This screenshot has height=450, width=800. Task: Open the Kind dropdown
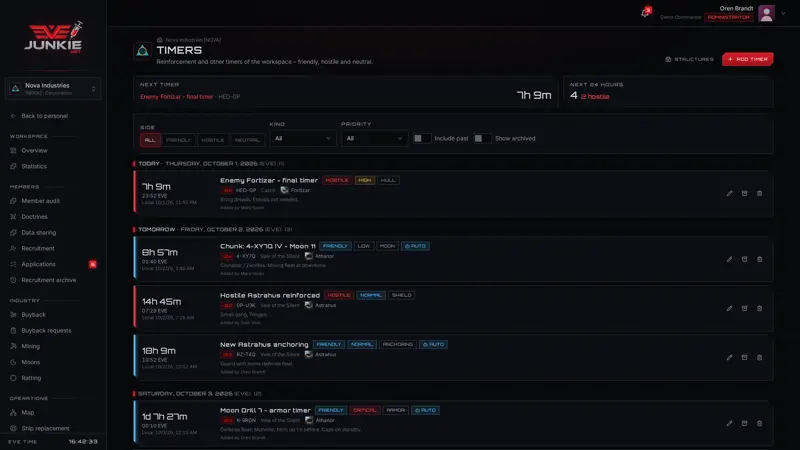point(303,138)
